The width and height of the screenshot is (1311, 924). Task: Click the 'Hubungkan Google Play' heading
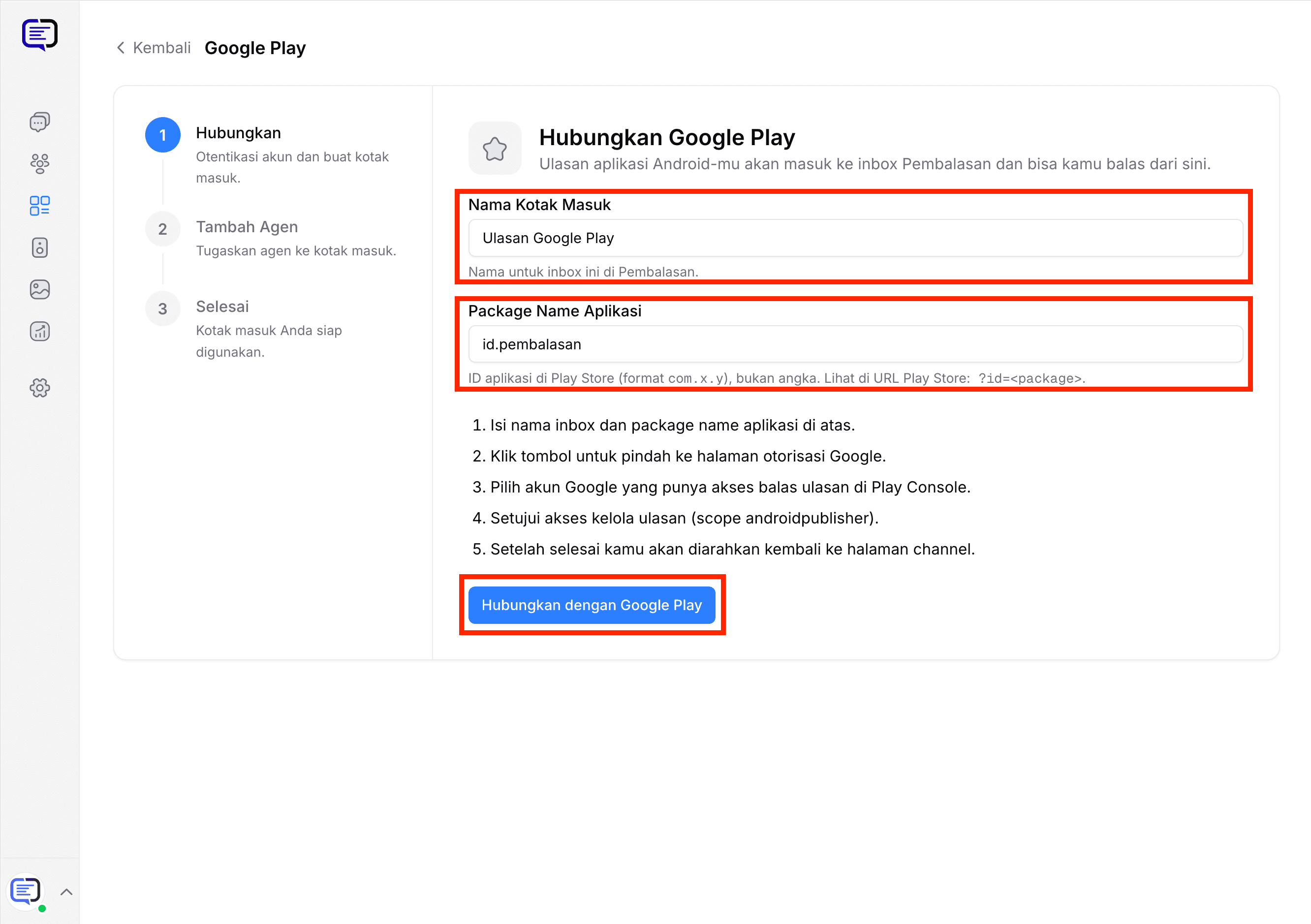point(667,138)
